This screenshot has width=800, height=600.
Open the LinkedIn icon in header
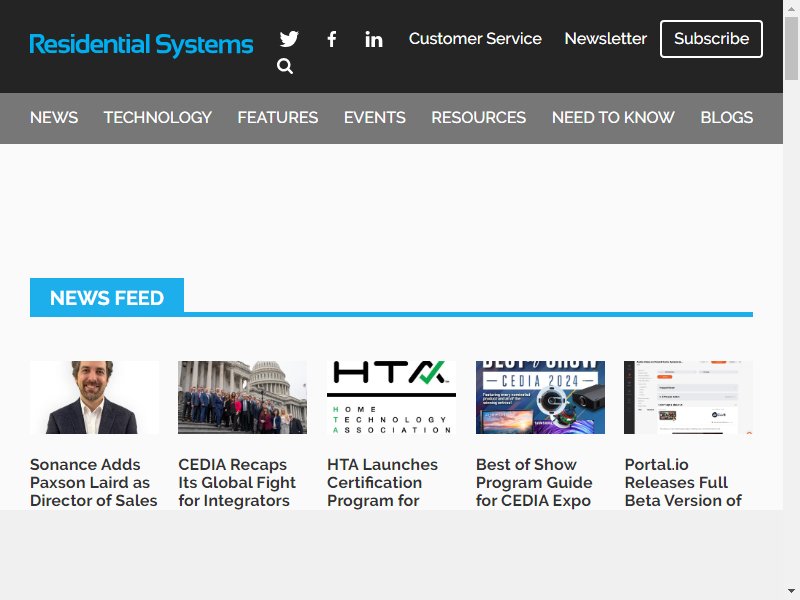[x=373, y=39]
